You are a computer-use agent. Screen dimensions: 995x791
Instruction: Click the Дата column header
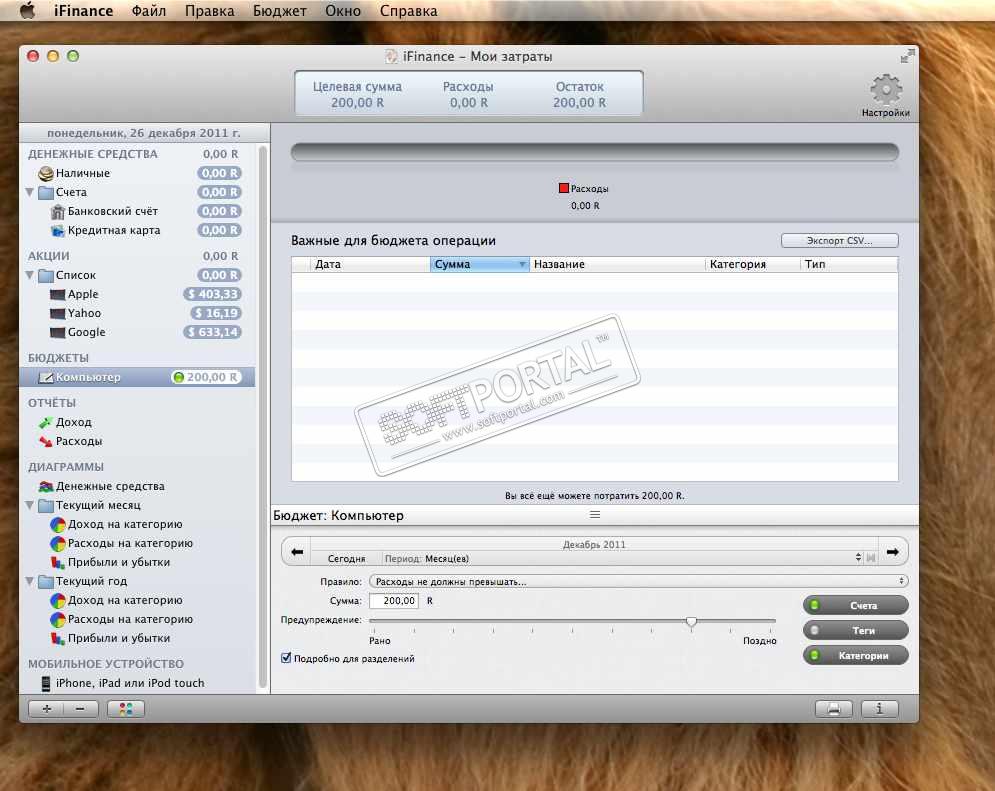pyautogui.click(x=370, y=265)
